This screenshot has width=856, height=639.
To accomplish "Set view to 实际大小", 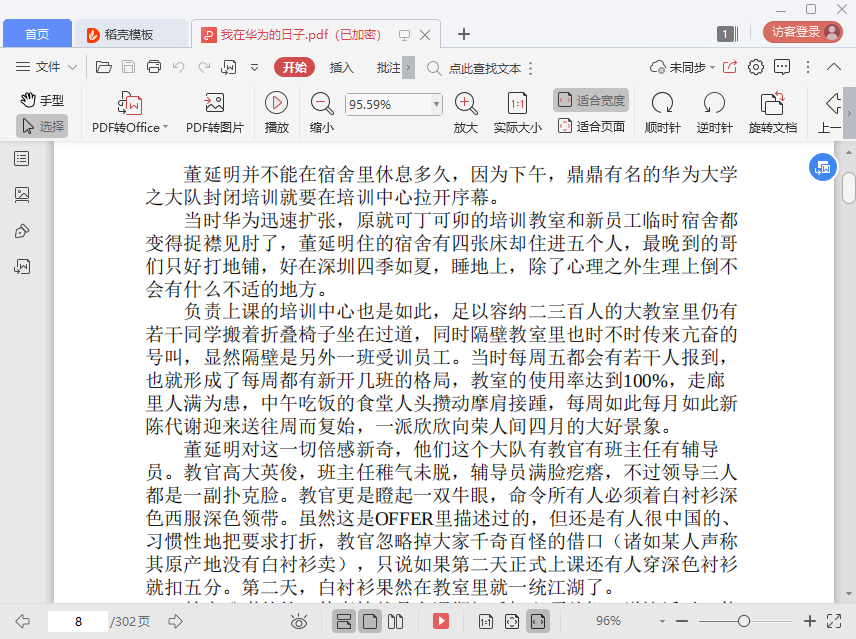I will (518, 112).
